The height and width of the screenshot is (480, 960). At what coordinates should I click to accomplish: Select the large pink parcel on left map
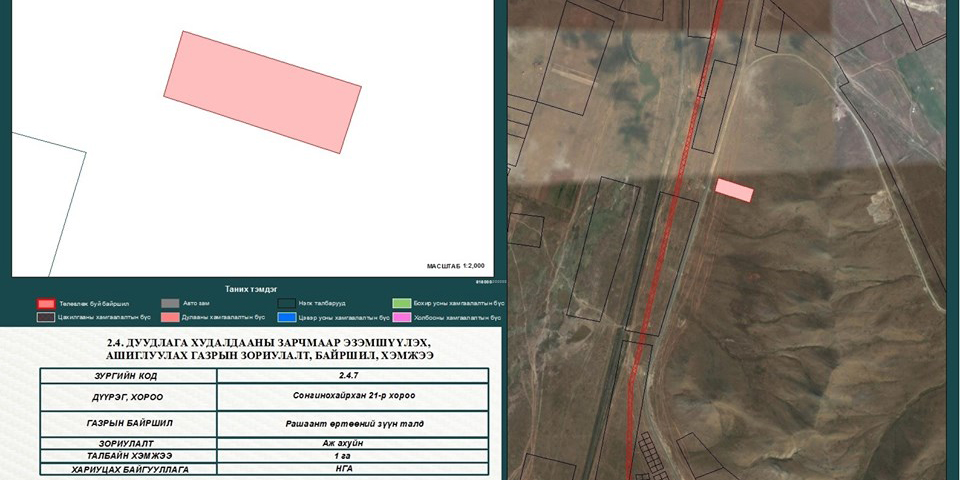click(262, 92)
